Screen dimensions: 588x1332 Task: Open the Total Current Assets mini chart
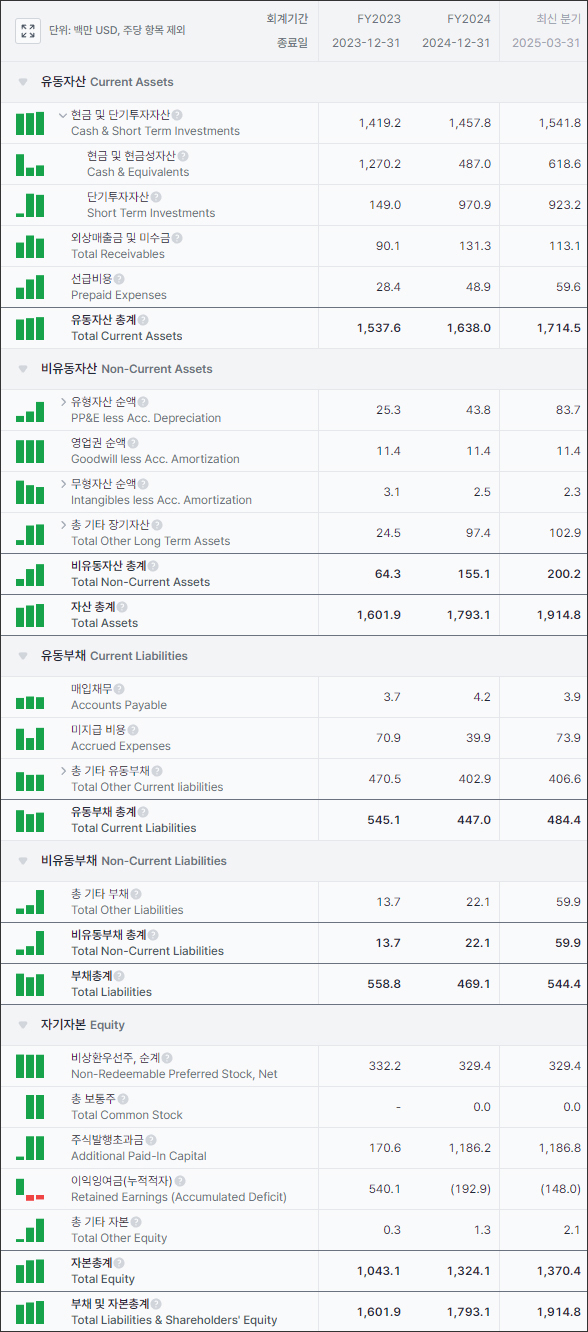pos(30,328)
